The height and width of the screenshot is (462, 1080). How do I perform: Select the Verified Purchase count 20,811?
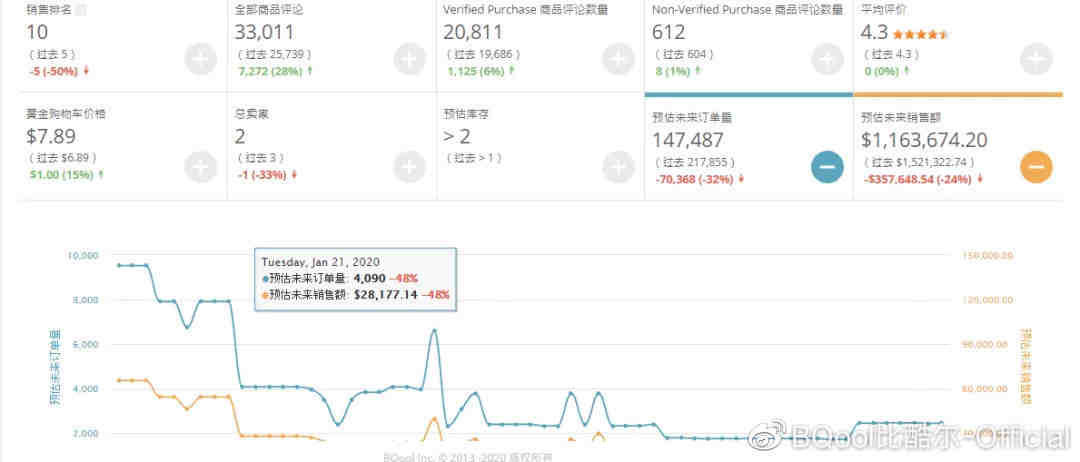(x=472, y=32)
